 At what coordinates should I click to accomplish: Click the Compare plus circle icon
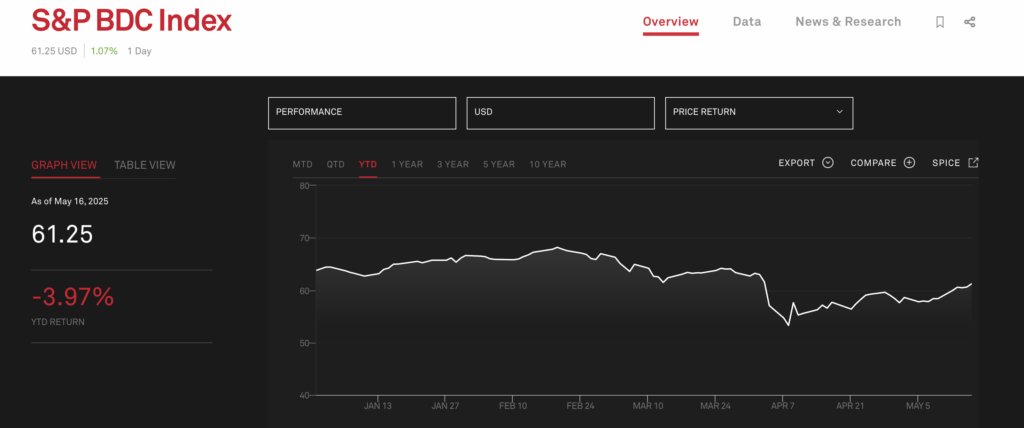[909, 163]
